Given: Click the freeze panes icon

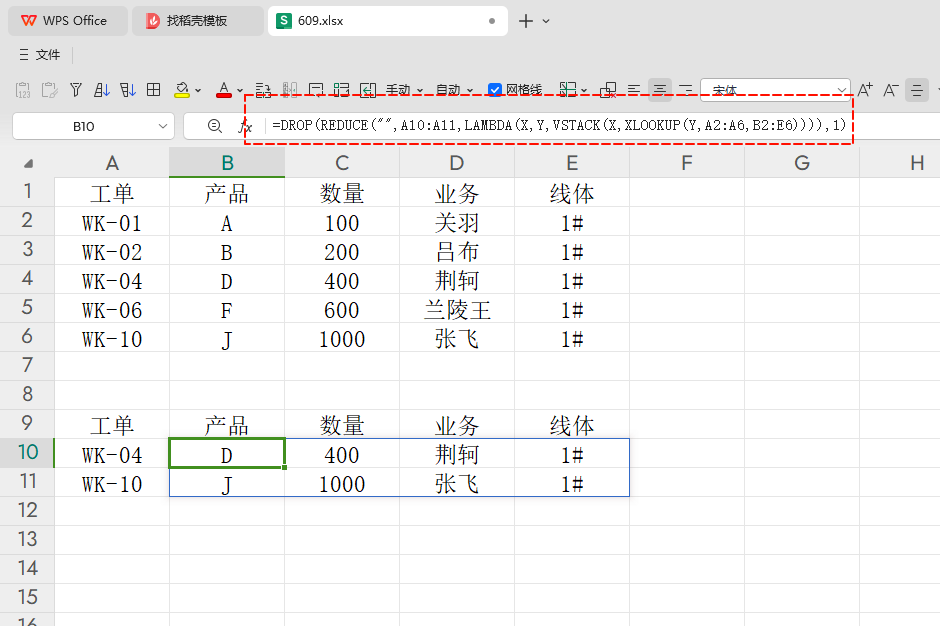Looking at the screenshot, I should click(x=567, y=90).
